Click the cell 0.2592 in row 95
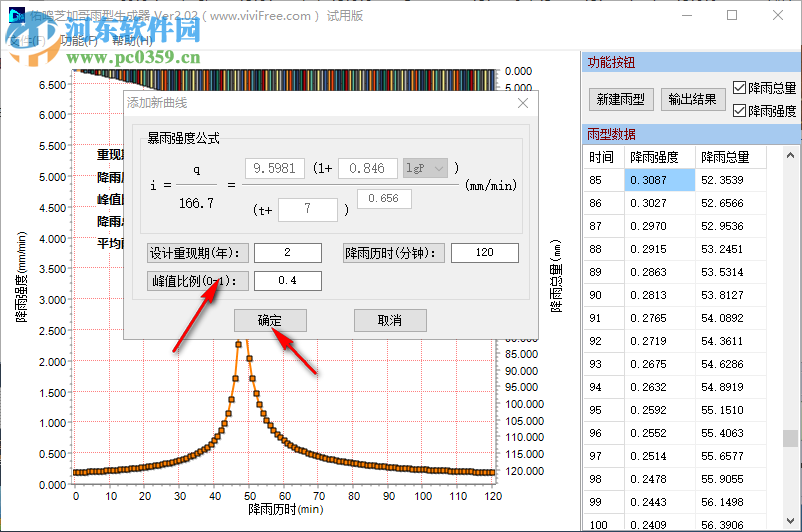802x532 pixels. (x=659, y=410)
